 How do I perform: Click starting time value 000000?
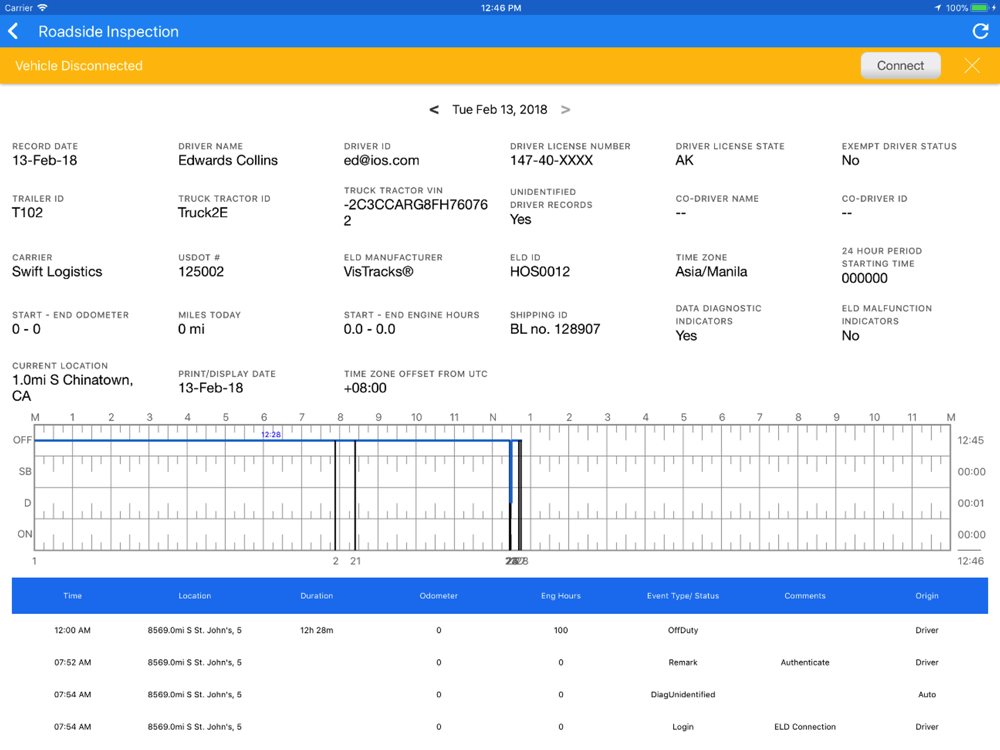pyautogui.click(x=864, y=278)
